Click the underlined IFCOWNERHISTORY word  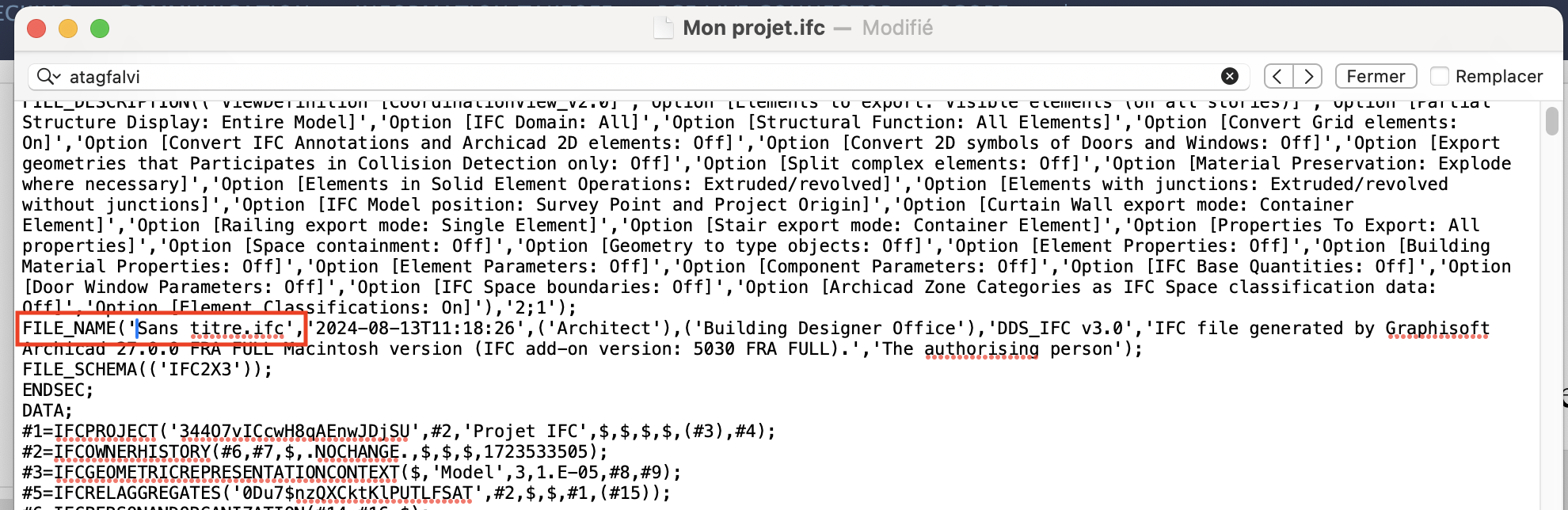[x=132, y=452]
